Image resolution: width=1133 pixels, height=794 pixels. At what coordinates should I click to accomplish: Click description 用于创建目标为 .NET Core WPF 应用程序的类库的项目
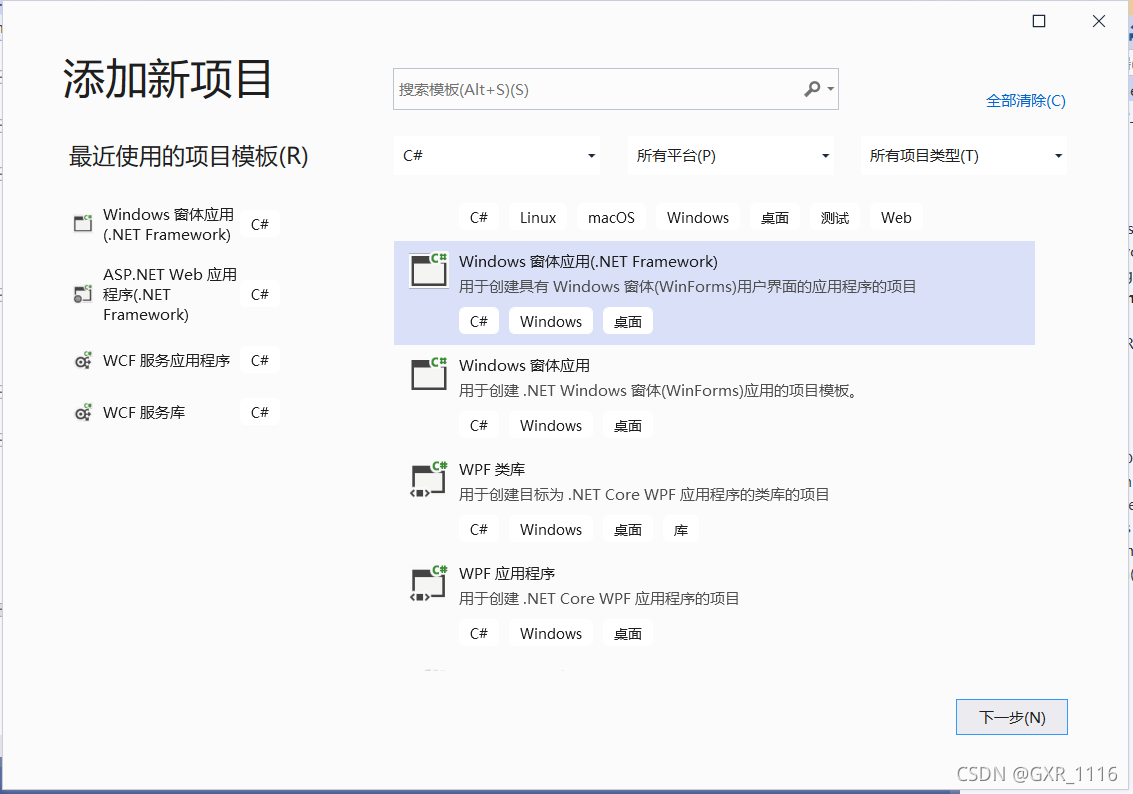pyautogui.click(x=644, y=494)
